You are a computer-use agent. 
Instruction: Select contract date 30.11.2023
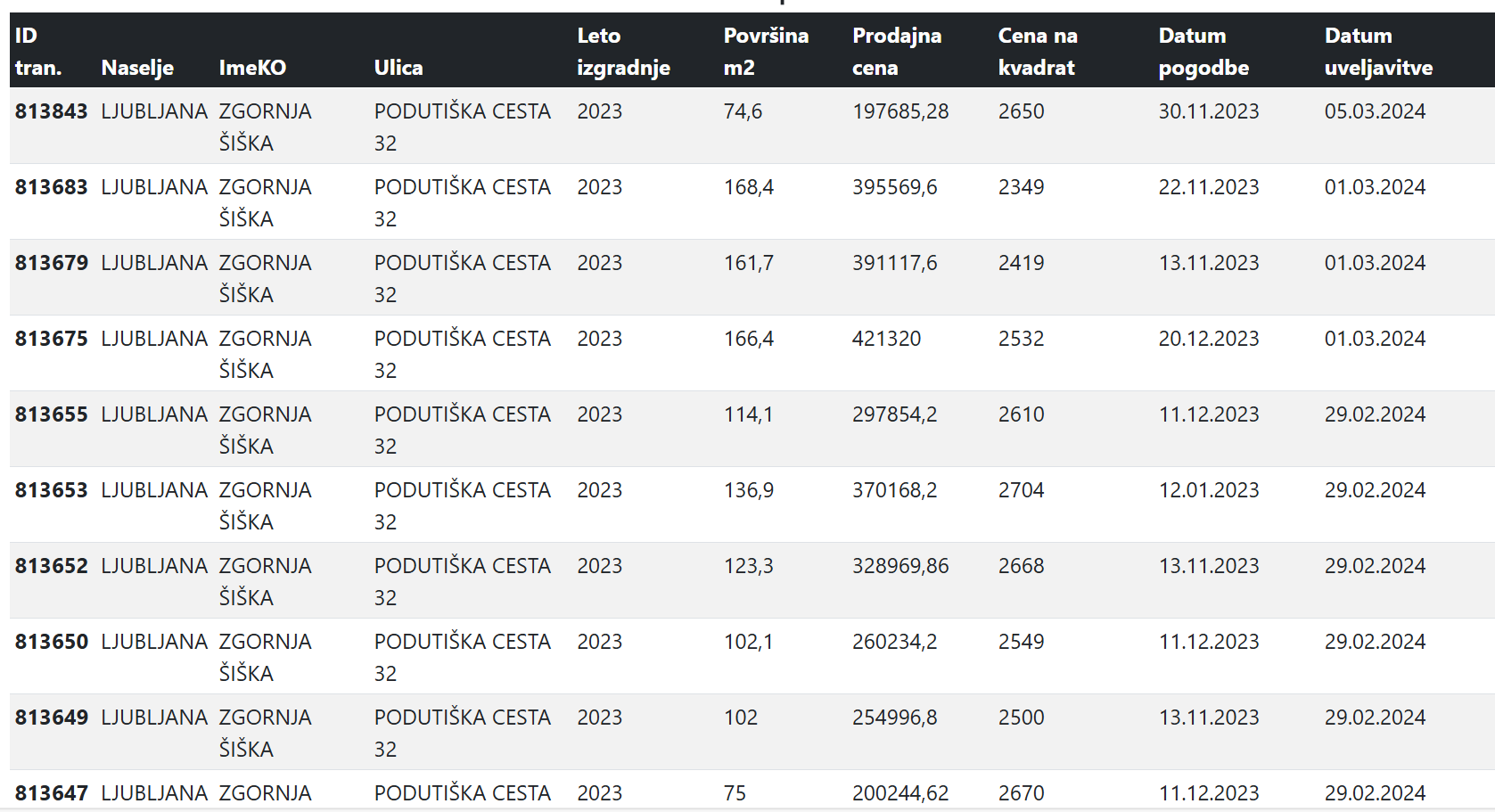(x=1208, y=111)
